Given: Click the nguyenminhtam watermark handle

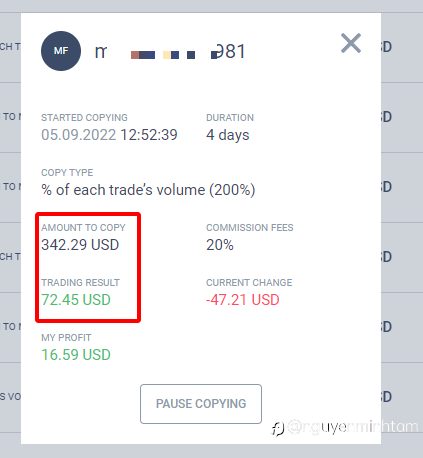Looking at the screenshot, I should point(353,427).
